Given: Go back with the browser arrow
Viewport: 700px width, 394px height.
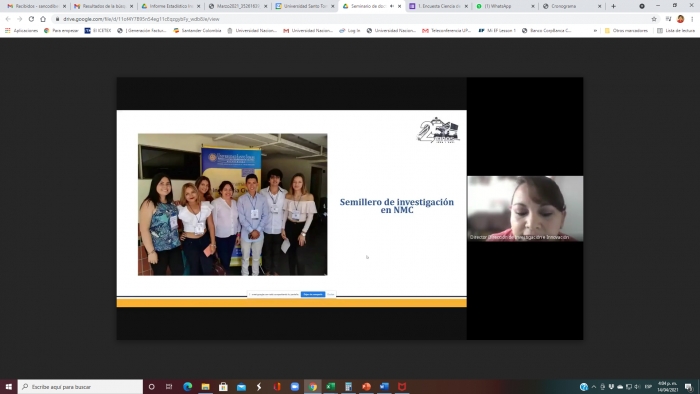Looking at the screenshot, I should (8, 19).
